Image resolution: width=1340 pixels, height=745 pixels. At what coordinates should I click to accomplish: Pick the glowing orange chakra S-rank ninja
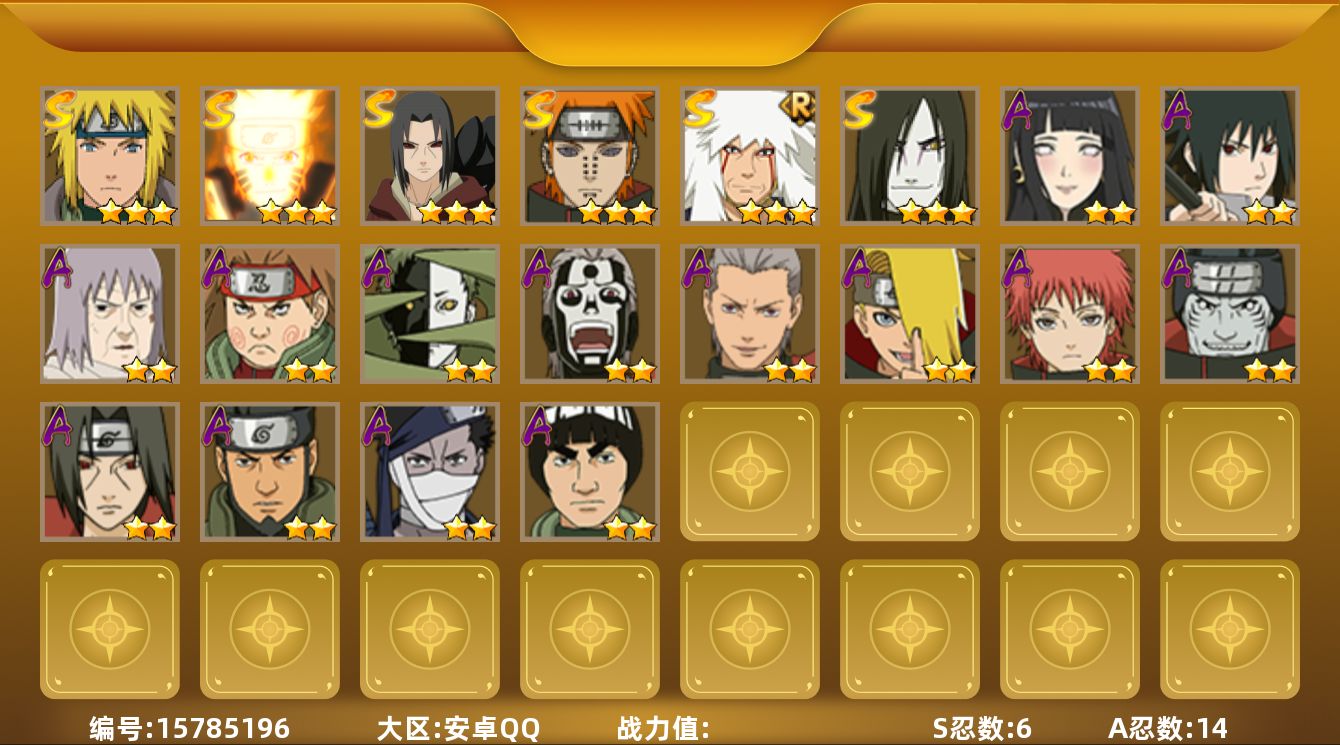[x=270, y=156]
